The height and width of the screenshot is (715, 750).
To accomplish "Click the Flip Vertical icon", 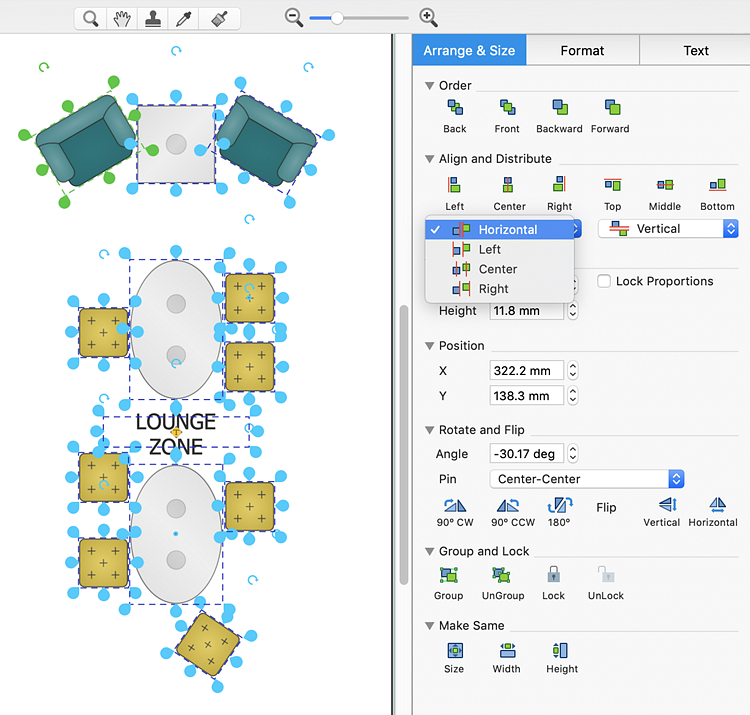I will (662, 506).
